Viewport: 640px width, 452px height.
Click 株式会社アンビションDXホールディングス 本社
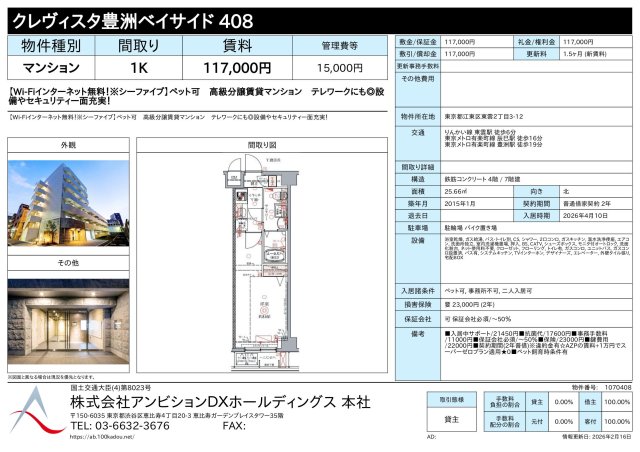220,403
